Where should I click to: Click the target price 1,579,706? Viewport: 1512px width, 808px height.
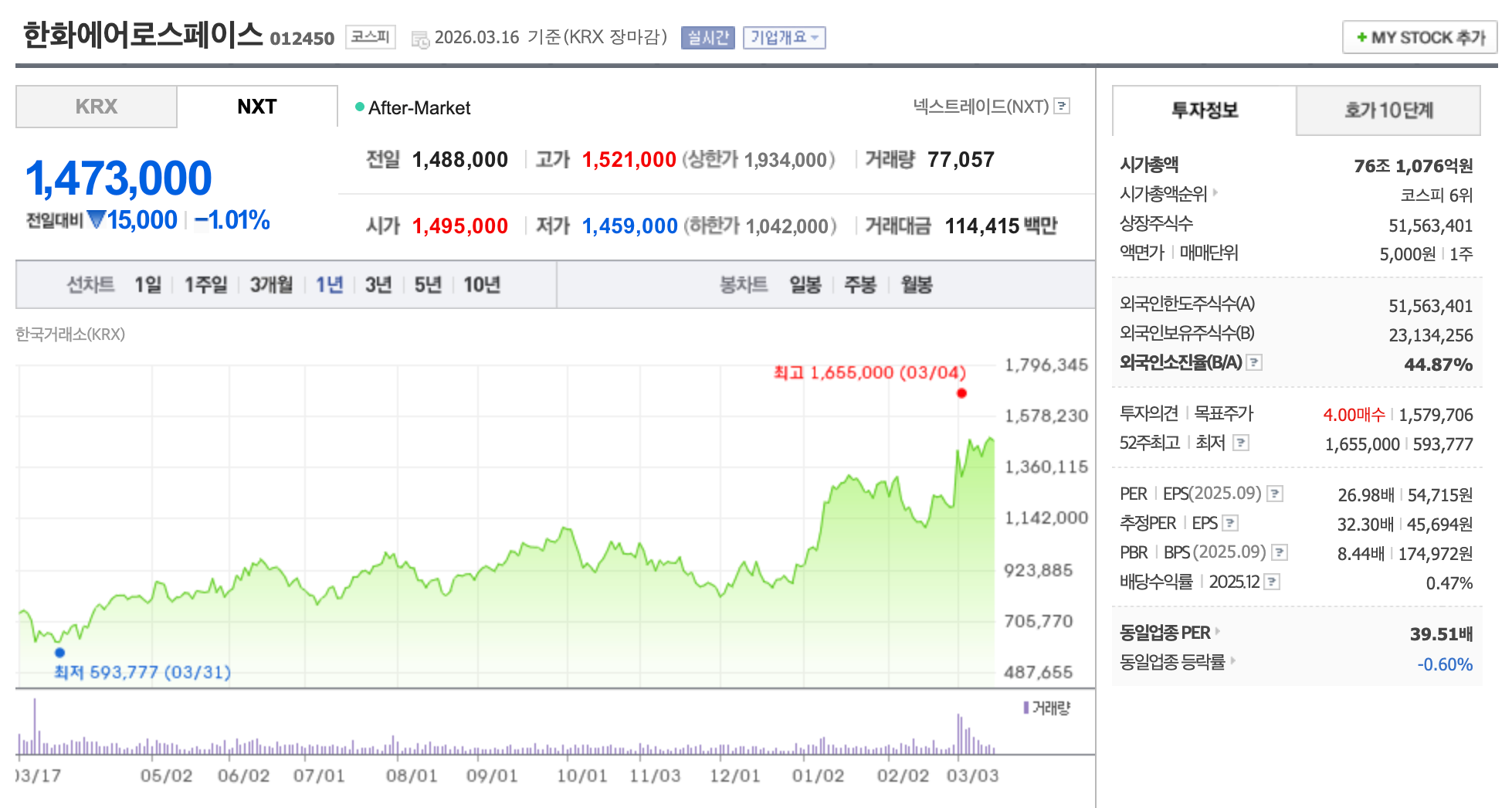click(1436, 415)
